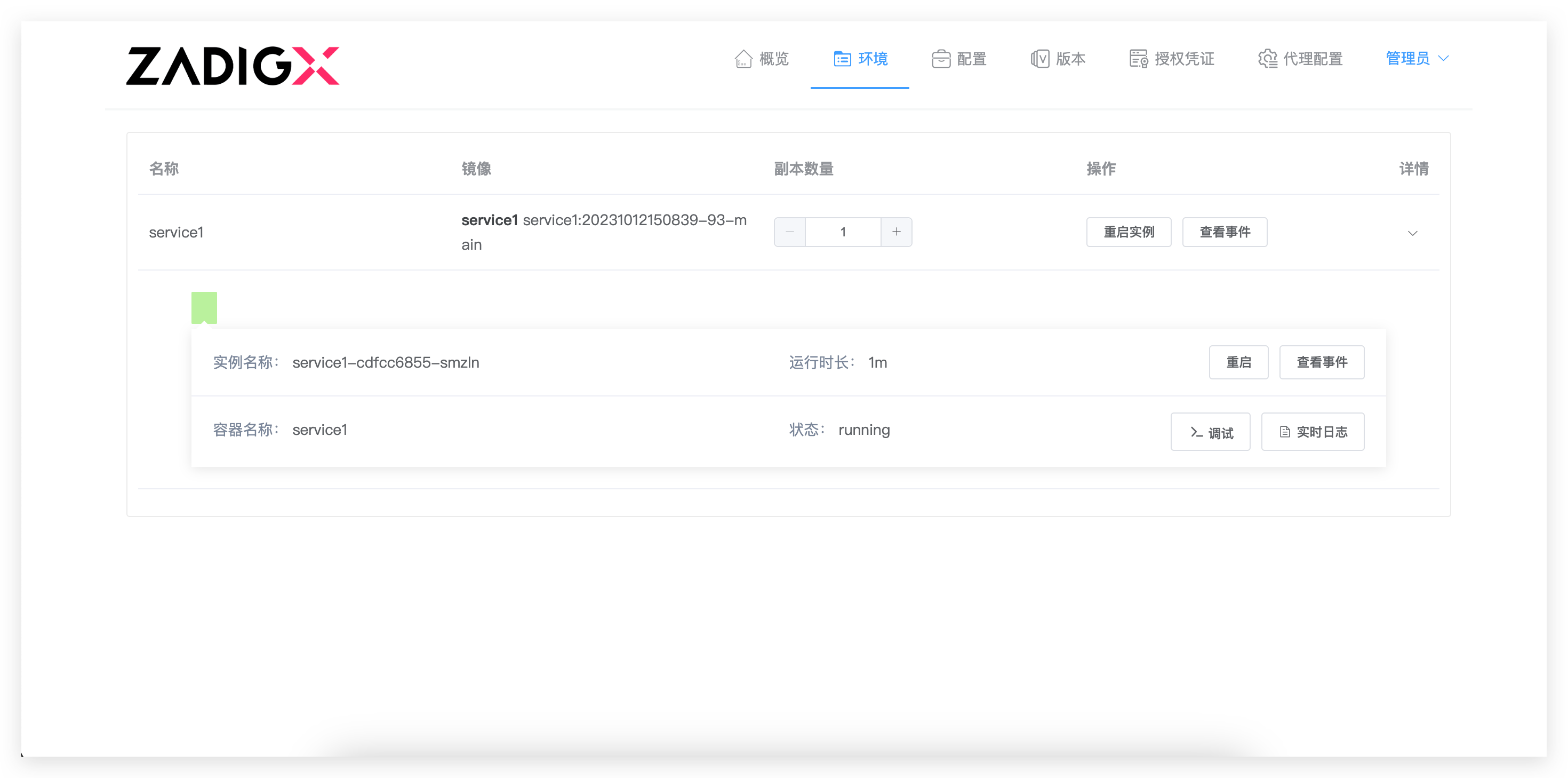Increase replica count with plus button

[x=896, y=232]
